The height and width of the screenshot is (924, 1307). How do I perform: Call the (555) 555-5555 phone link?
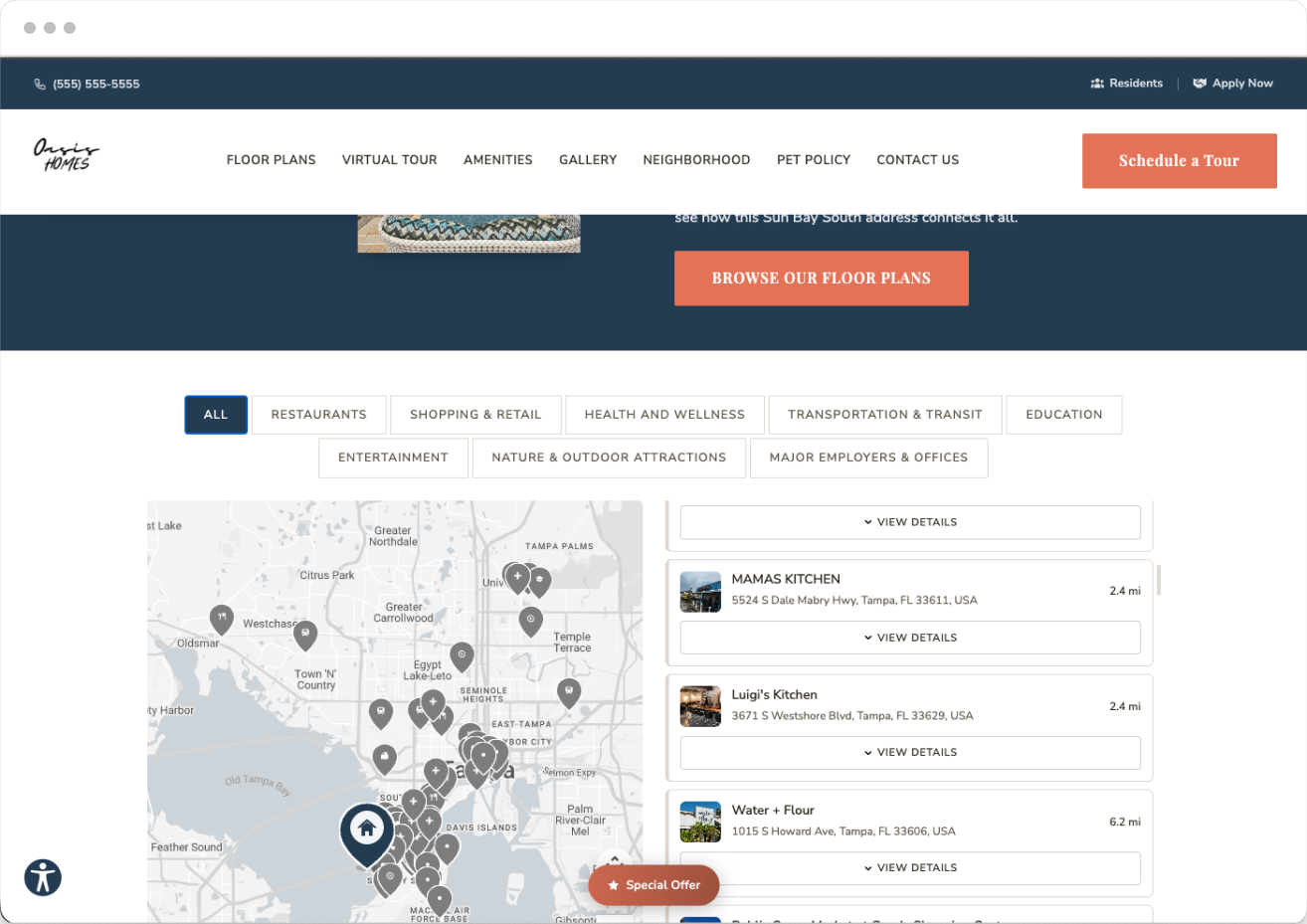tap(88, 85)
